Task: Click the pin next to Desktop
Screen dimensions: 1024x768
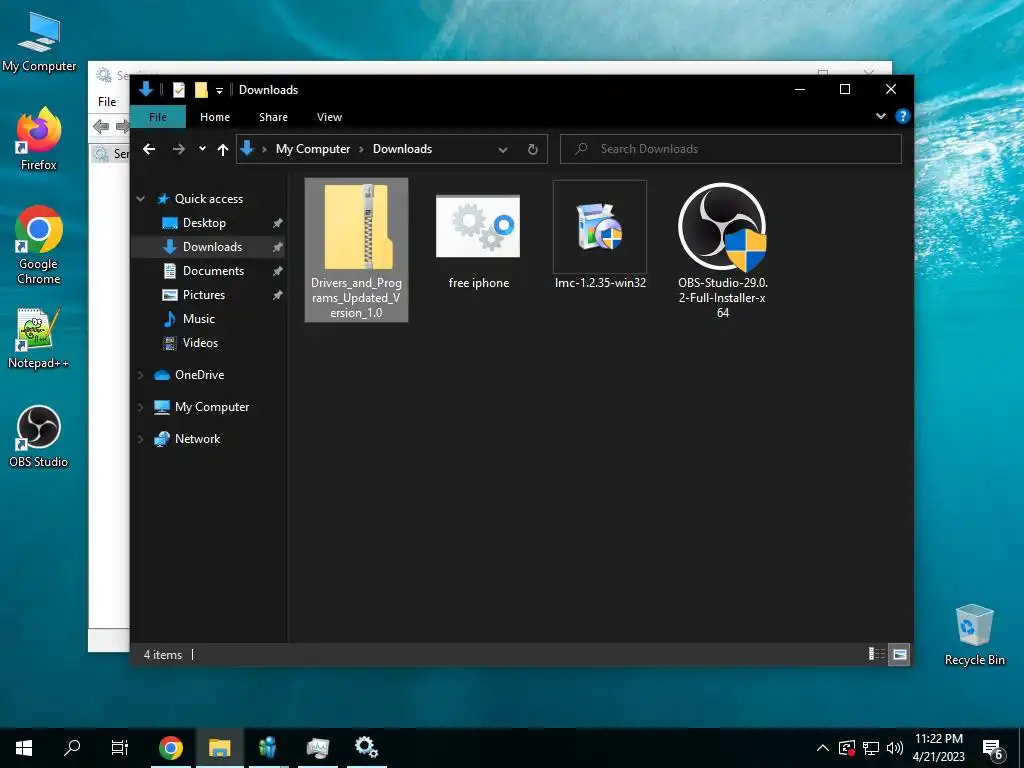Action: (278, 223)
